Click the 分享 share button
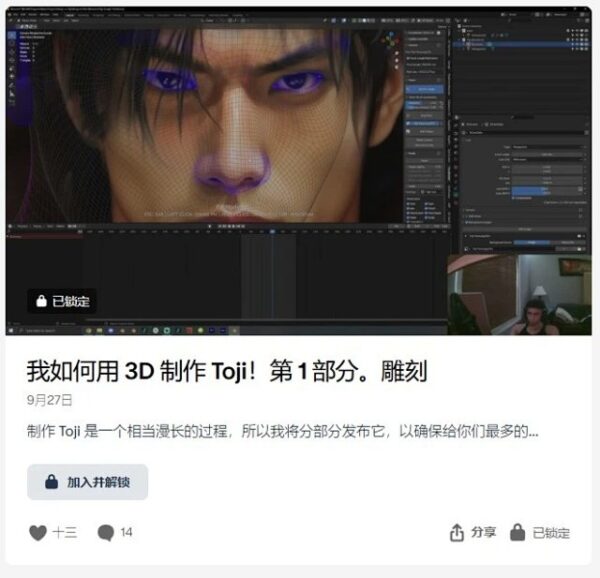Image resolution: width=600 pixels, height=578 pixels. [x=473, y=532]
